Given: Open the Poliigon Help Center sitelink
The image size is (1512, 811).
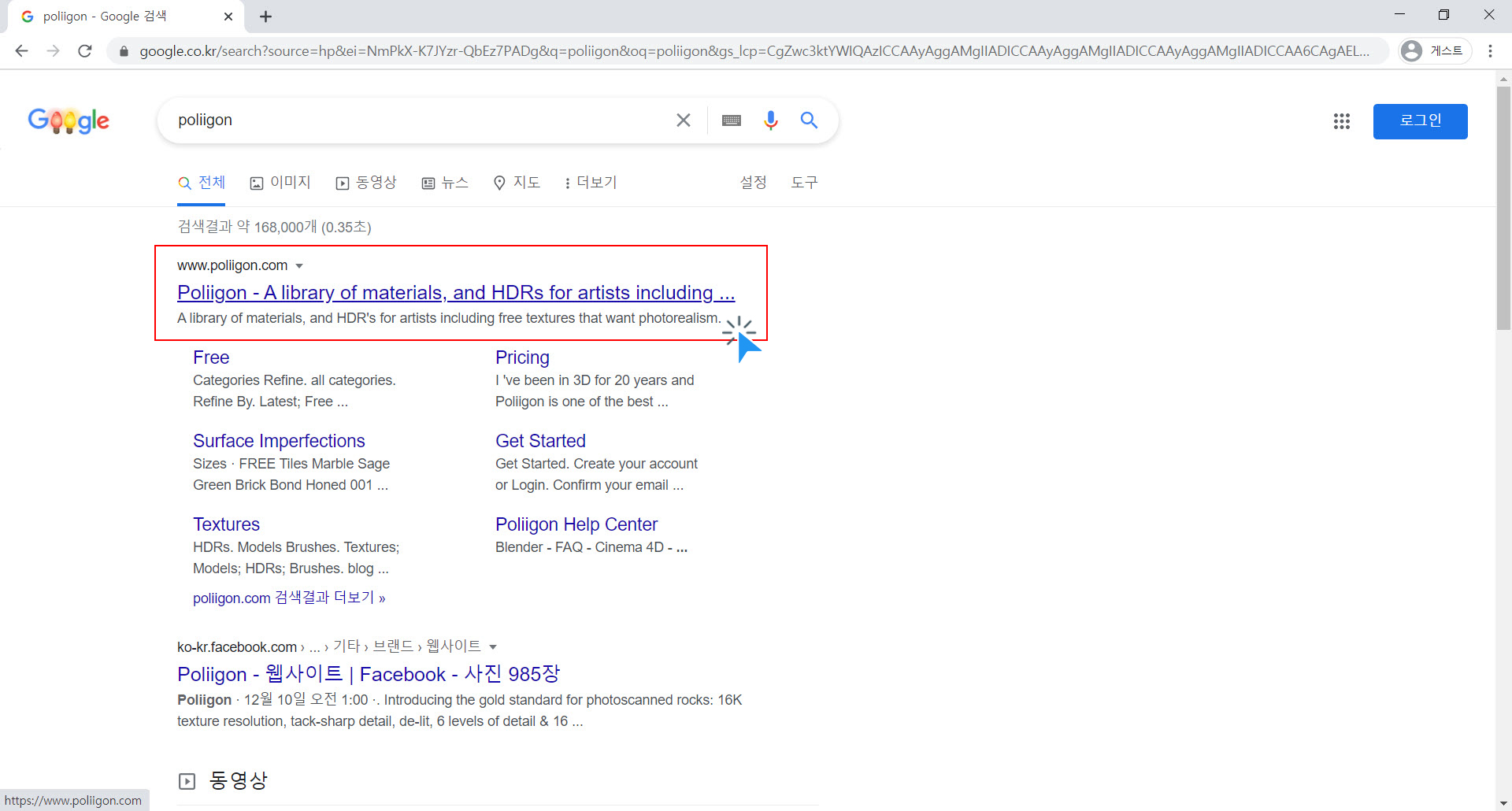Looking at the screenshot, I should pos(576,524).
